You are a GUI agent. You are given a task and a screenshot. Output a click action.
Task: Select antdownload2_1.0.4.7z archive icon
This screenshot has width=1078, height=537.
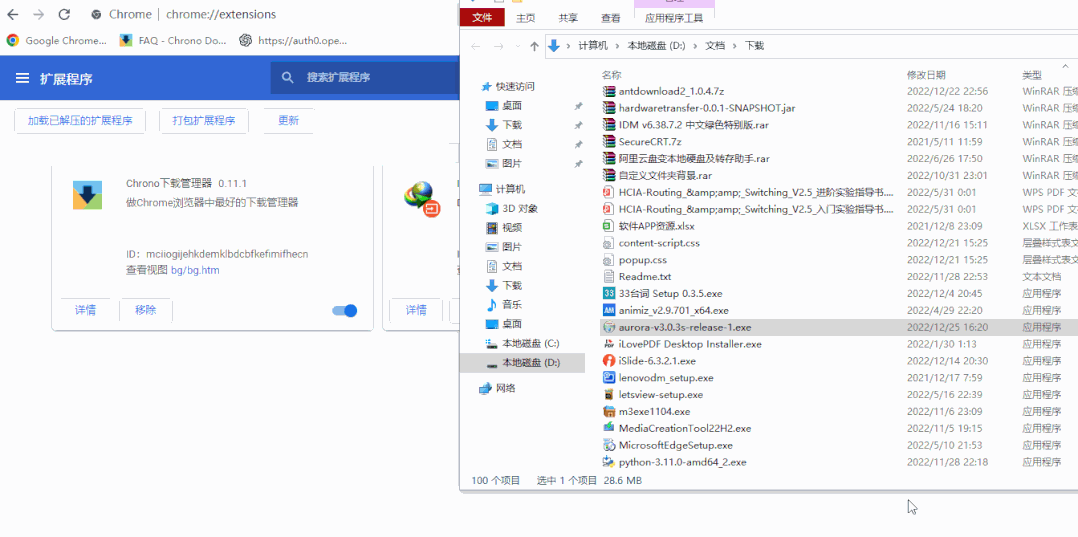pos(608,91)
